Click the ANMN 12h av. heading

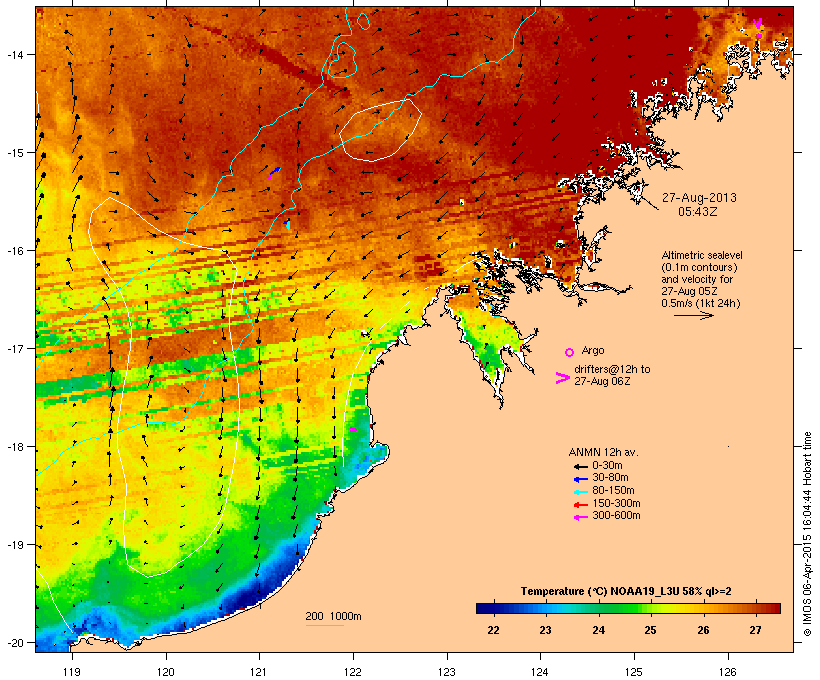[603, 452]
